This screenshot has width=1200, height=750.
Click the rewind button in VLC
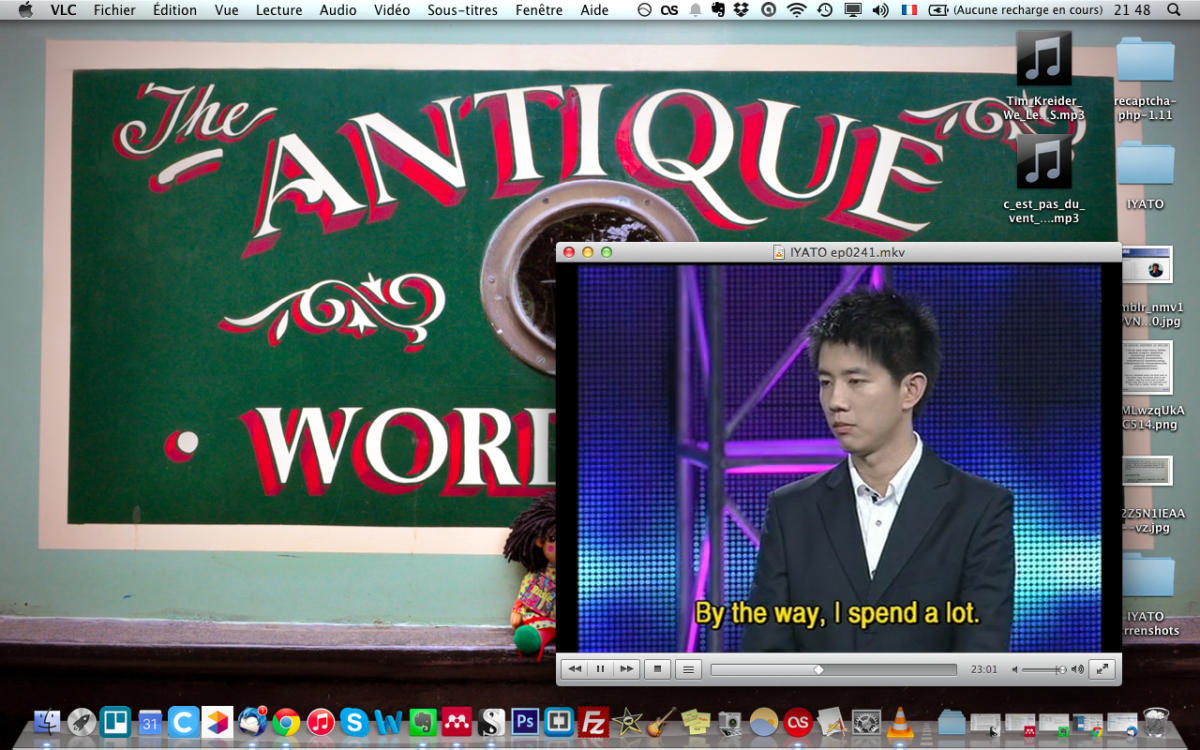point(574,669)
